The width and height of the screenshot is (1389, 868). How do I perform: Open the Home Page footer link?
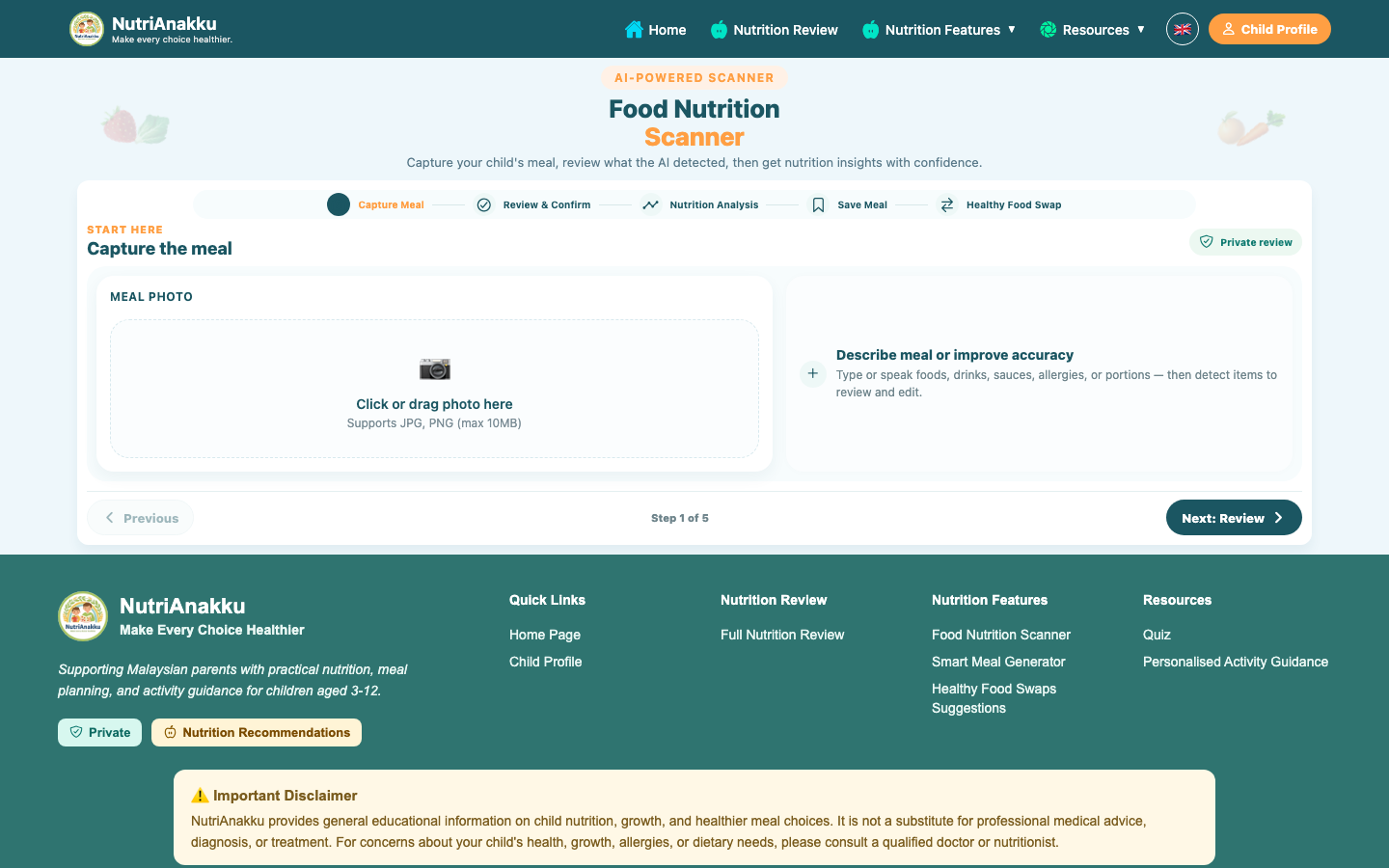545,635
